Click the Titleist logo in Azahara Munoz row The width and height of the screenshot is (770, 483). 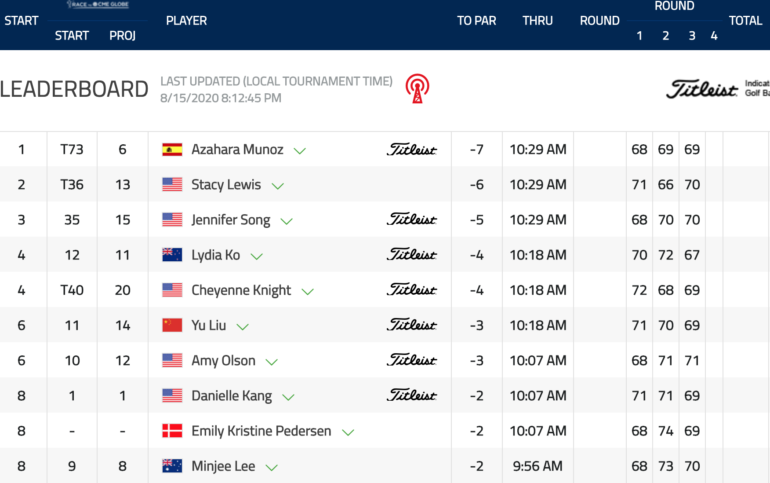tap(412, 149)
